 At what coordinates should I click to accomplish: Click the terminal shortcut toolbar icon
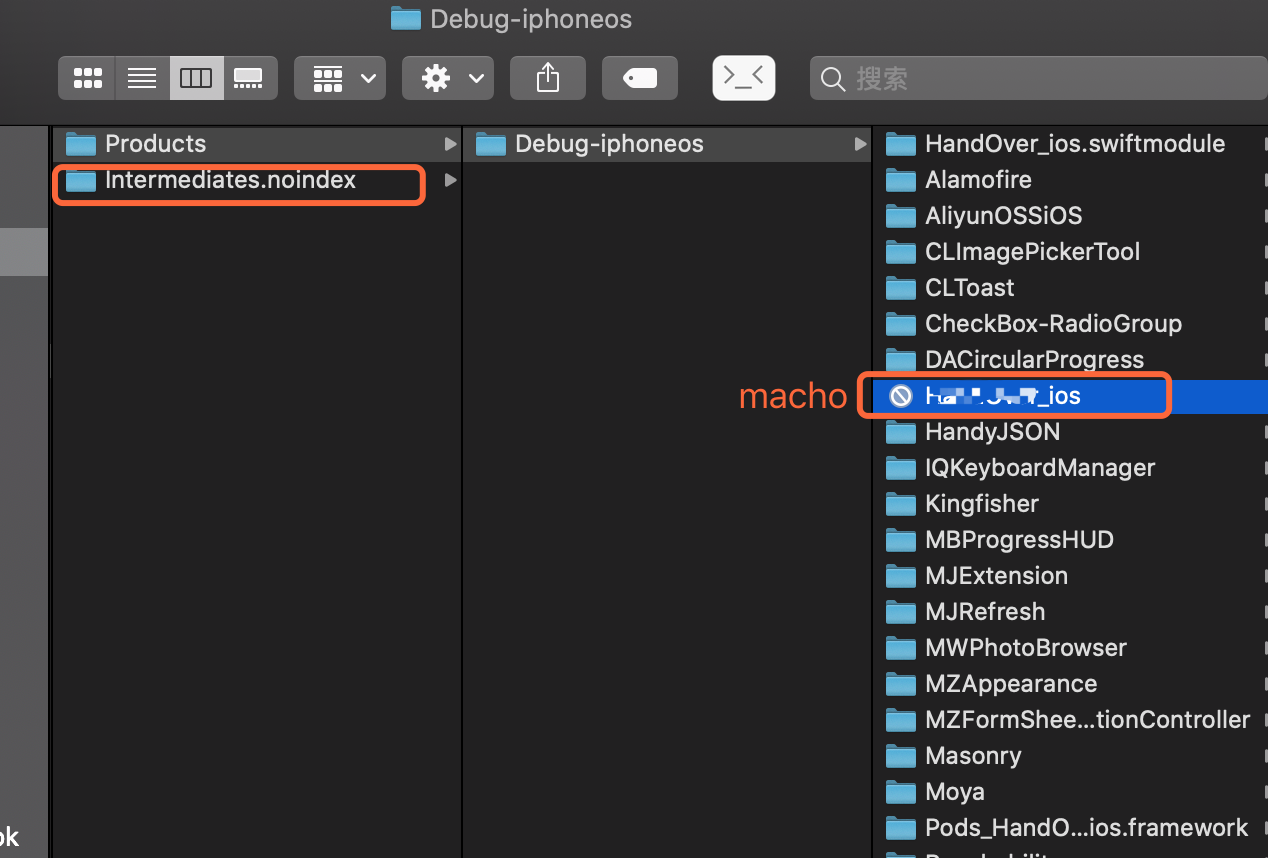744,78
